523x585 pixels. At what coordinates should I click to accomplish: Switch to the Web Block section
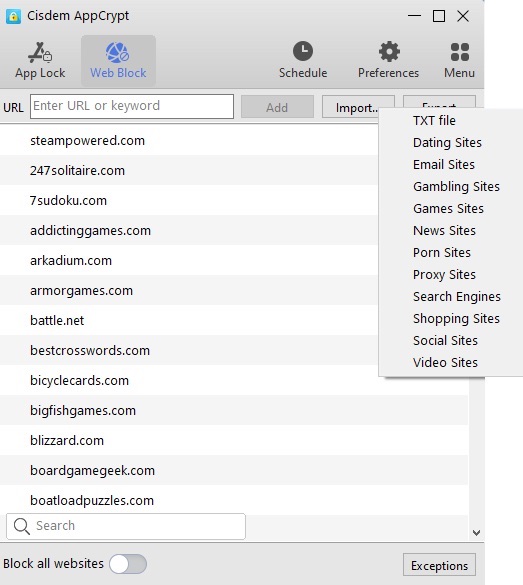(x=118, y=61)
